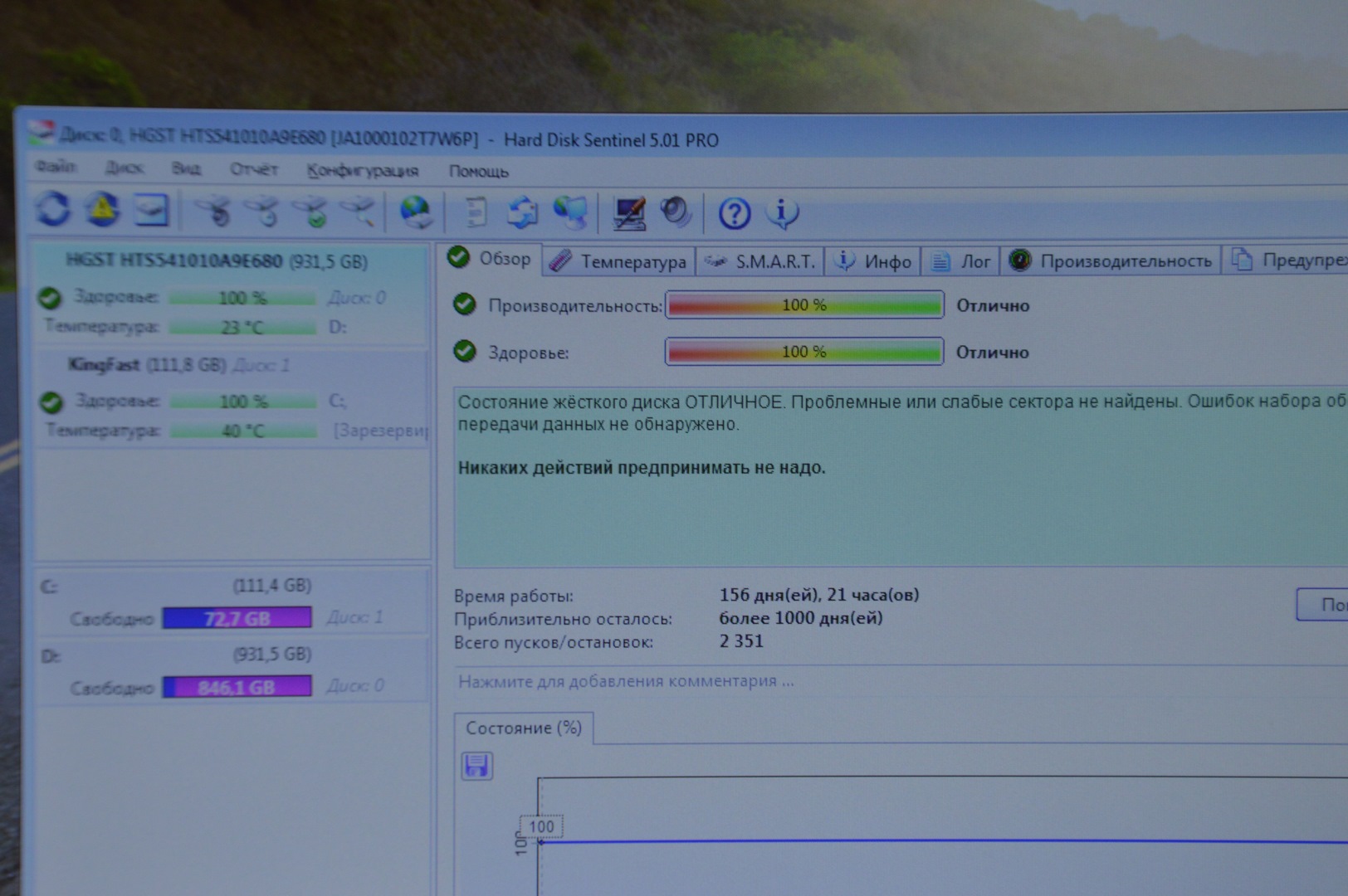
Task: Click the monitor with pen toolbar icon
Action: (629, 213)
